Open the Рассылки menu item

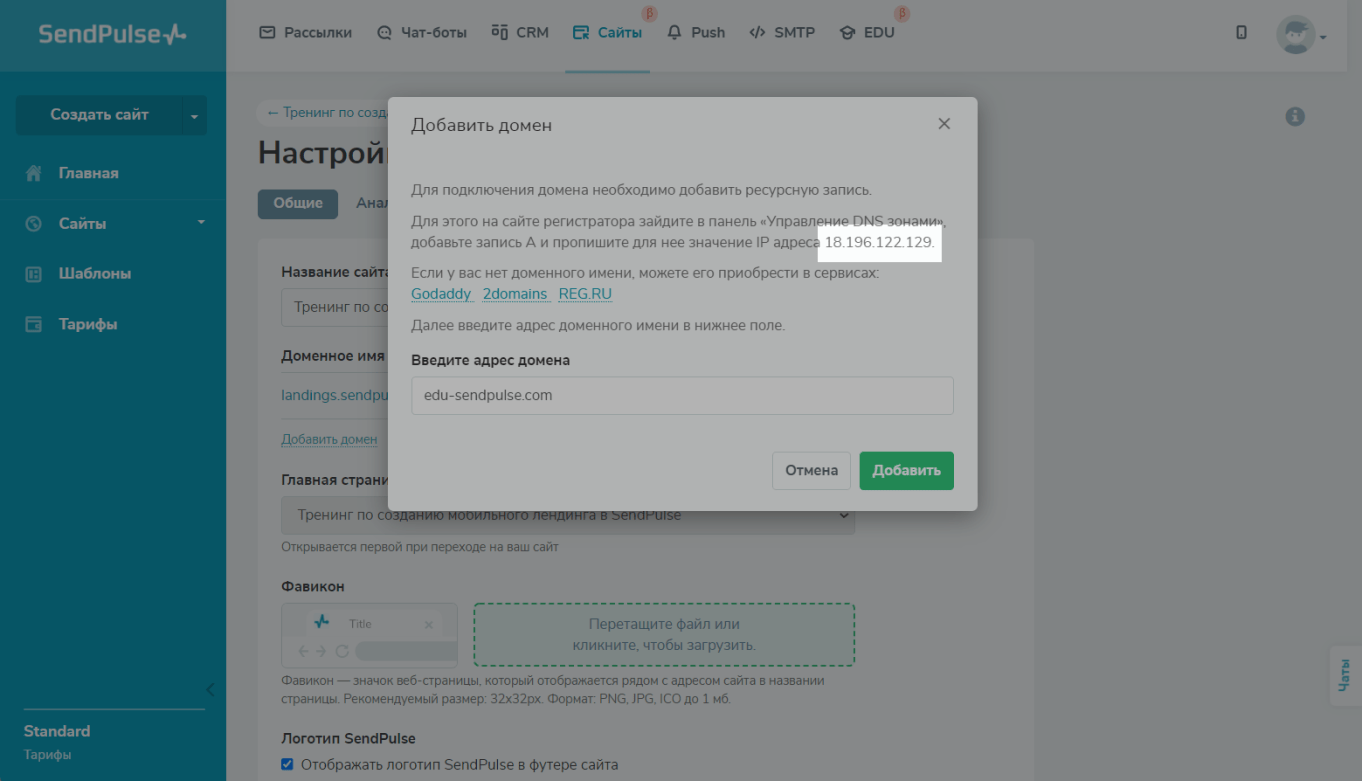pyautogui.click(x=306, y=32)
